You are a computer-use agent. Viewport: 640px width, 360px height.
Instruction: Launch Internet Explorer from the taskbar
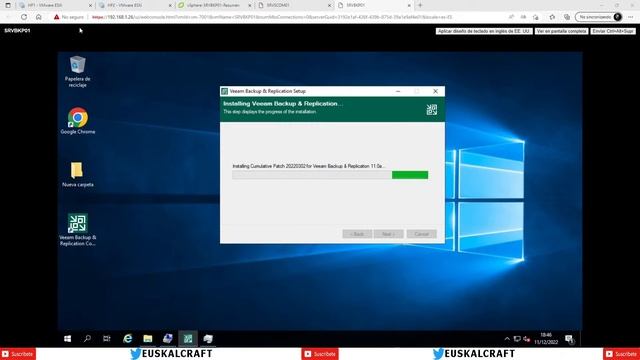coord(128,338)
